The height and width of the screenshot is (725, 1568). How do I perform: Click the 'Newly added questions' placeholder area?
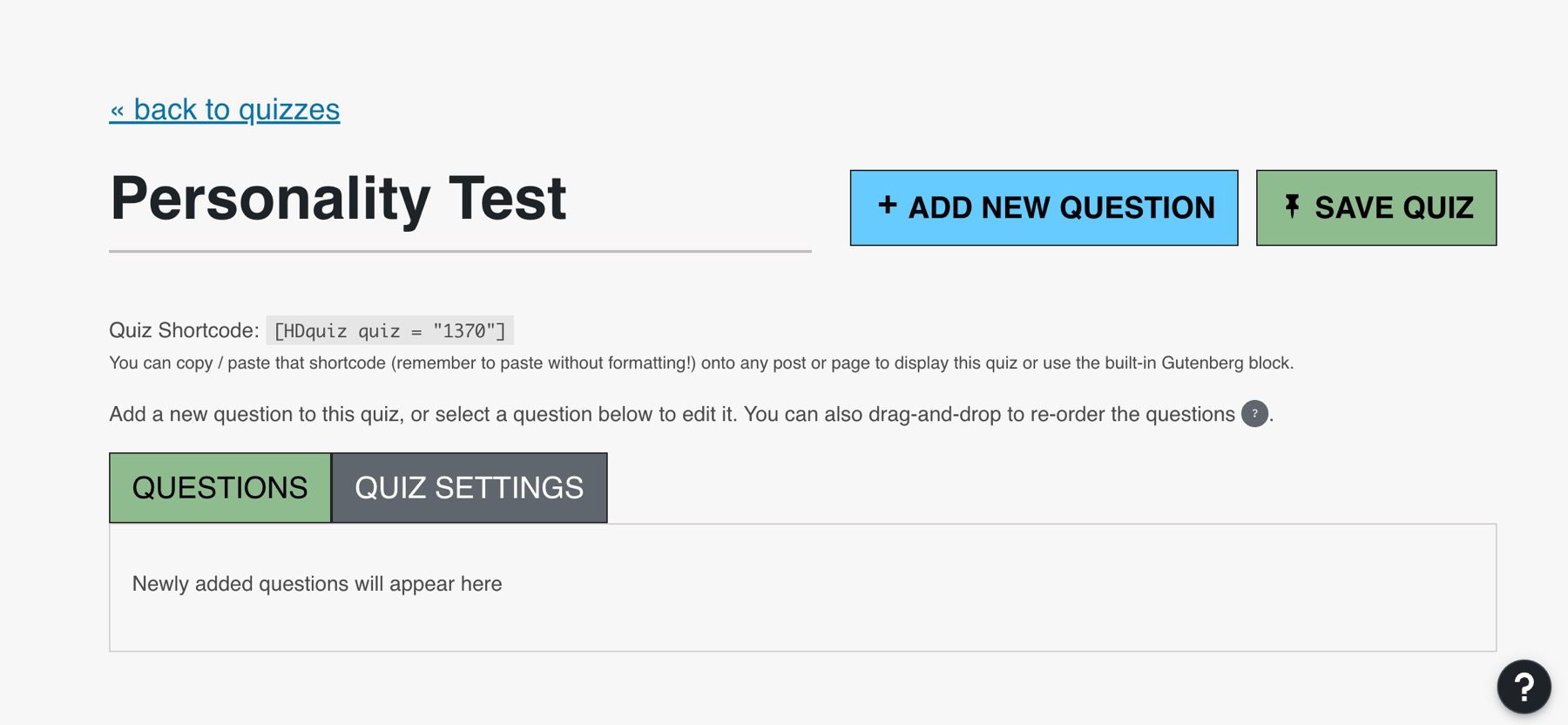316,584
